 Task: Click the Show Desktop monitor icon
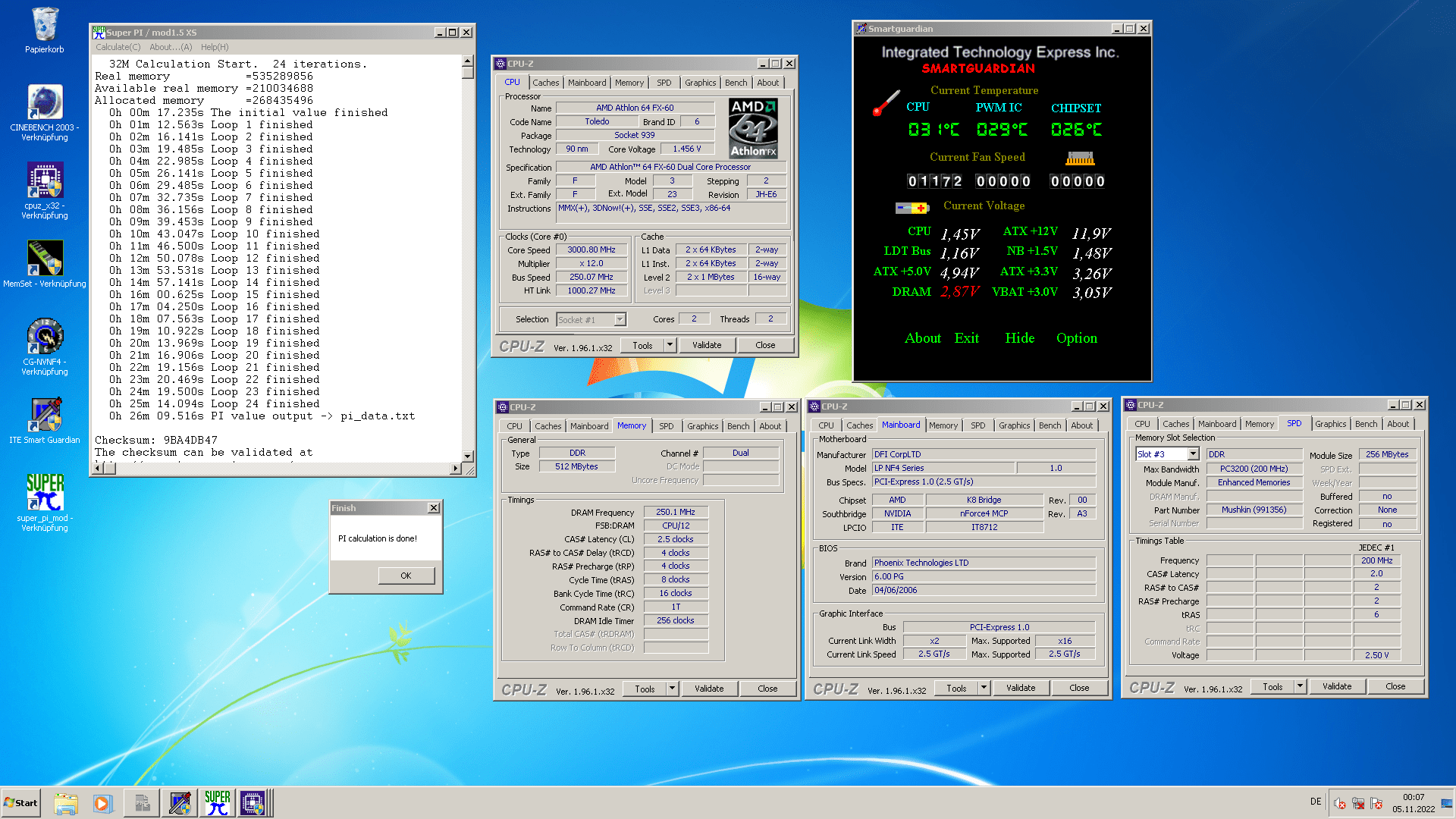[x=1447, y=803]
